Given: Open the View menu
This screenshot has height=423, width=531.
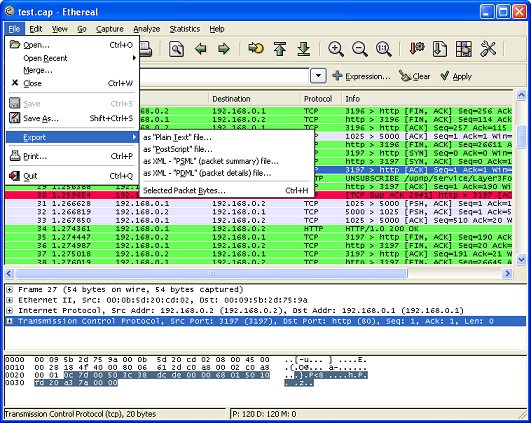Looking at the screenshot, I should (x=60, y=29).
